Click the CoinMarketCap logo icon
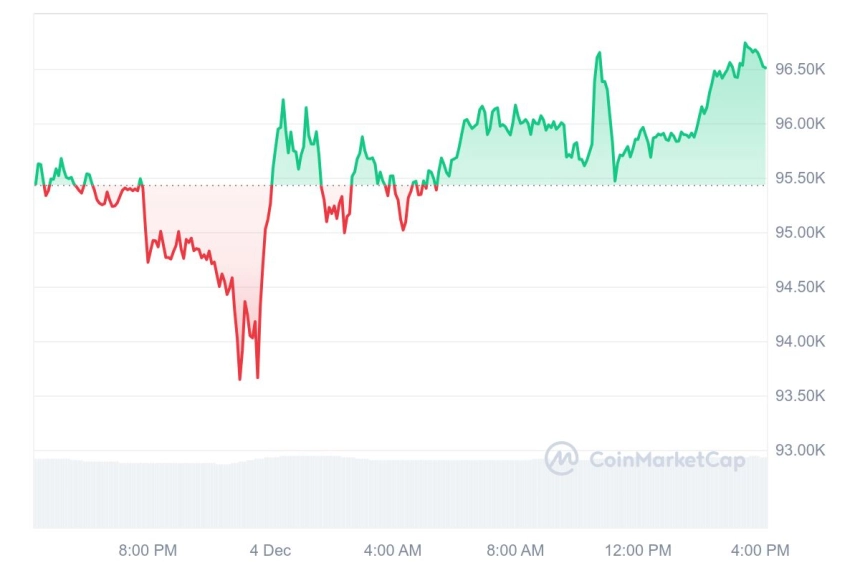 coord(561,458)
